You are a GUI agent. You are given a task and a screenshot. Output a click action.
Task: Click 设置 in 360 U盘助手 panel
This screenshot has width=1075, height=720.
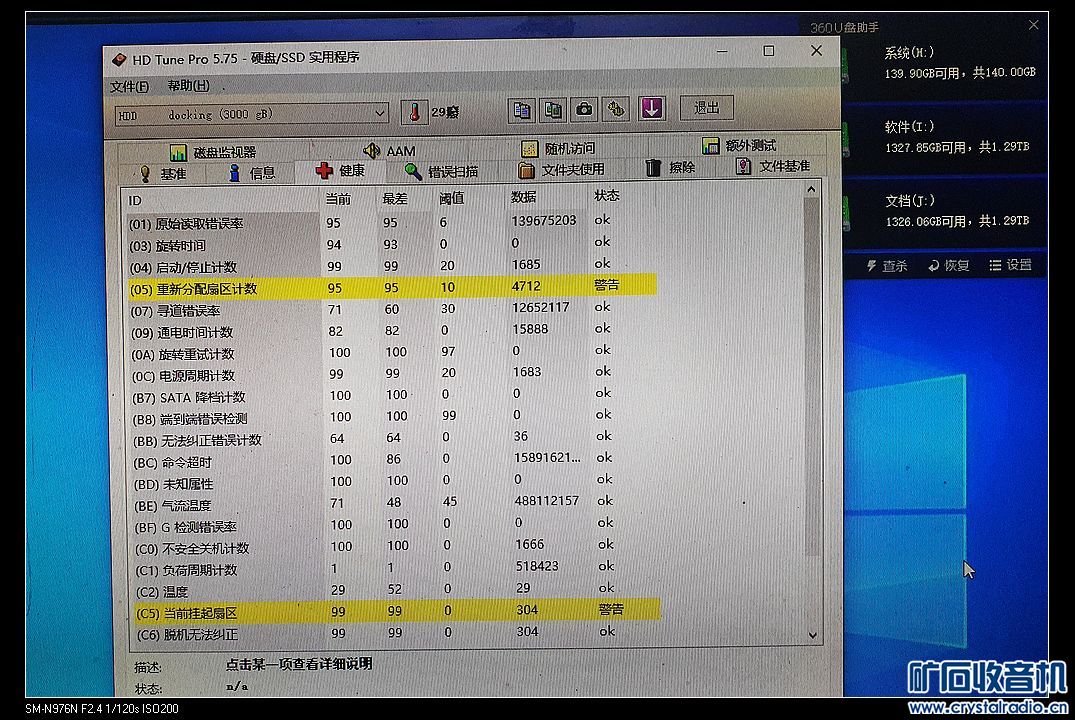point(1011,265)
